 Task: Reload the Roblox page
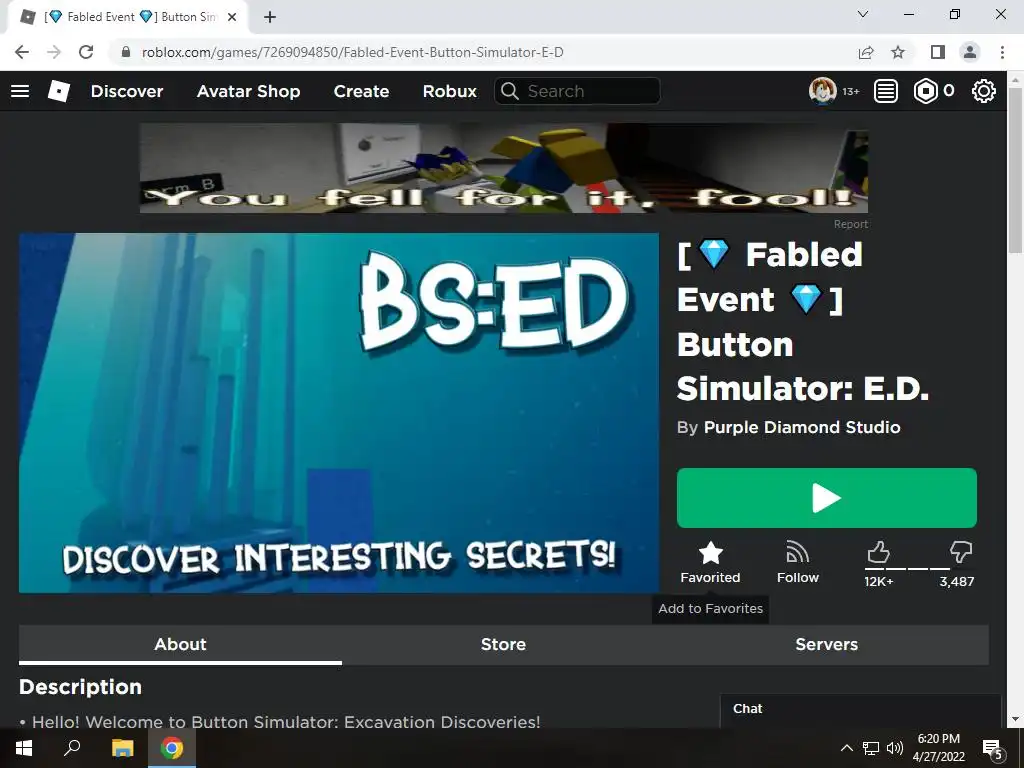tap(86, 52)
